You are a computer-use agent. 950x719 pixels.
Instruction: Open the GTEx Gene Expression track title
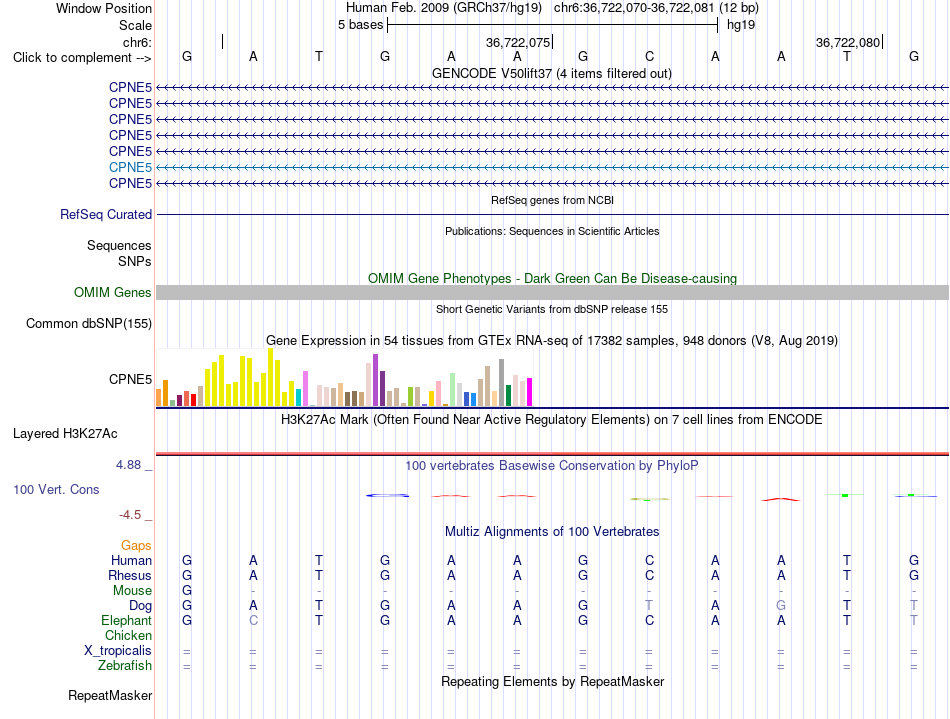point(552,340)
